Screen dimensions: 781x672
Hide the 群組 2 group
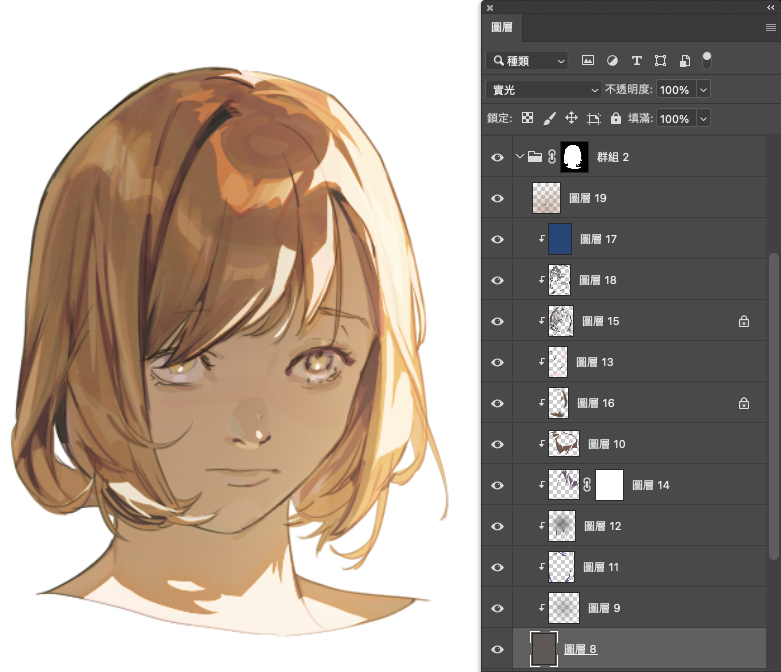(x=497, y=157)
